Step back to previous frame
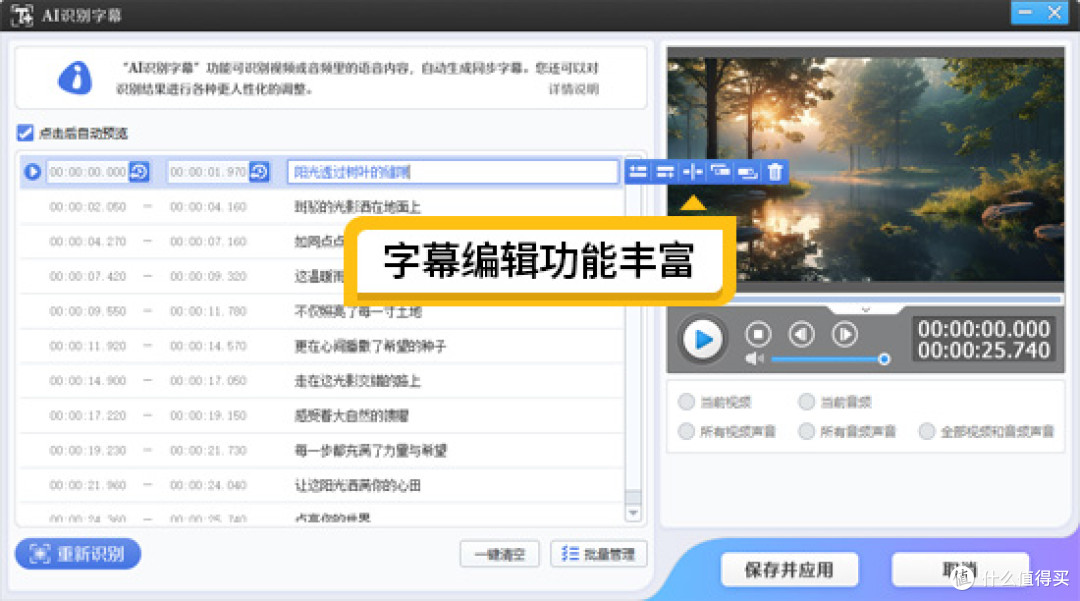The height and width of the screenshot is (601, 1080). point(801,335)
